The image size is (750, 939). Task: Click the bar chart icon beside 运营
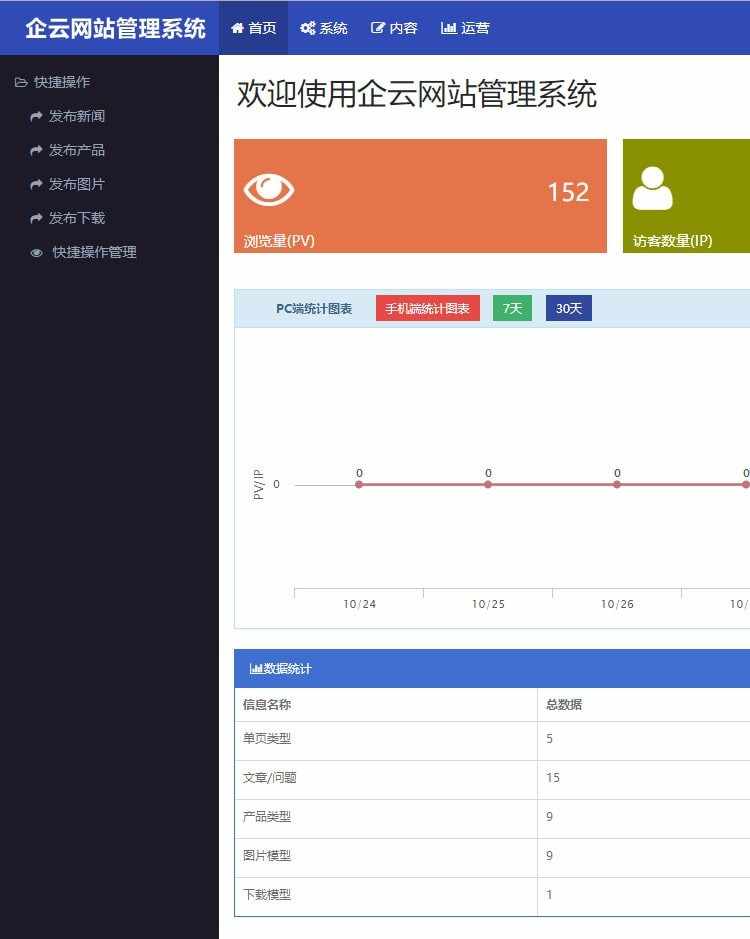click(x=449, y=28)
